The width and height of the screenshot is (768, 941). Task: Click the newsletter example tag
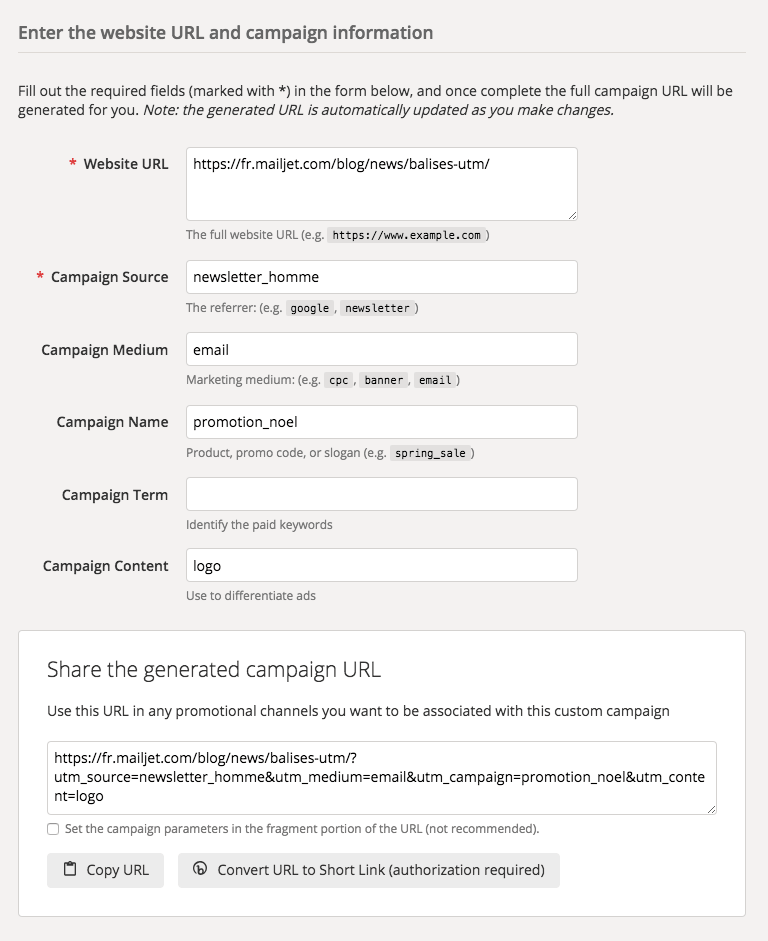pos(377,308)
